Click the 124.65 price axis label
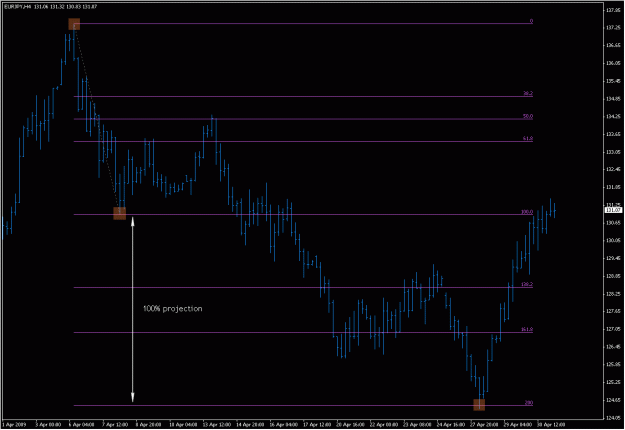The image size is (625, 430). 613,400
